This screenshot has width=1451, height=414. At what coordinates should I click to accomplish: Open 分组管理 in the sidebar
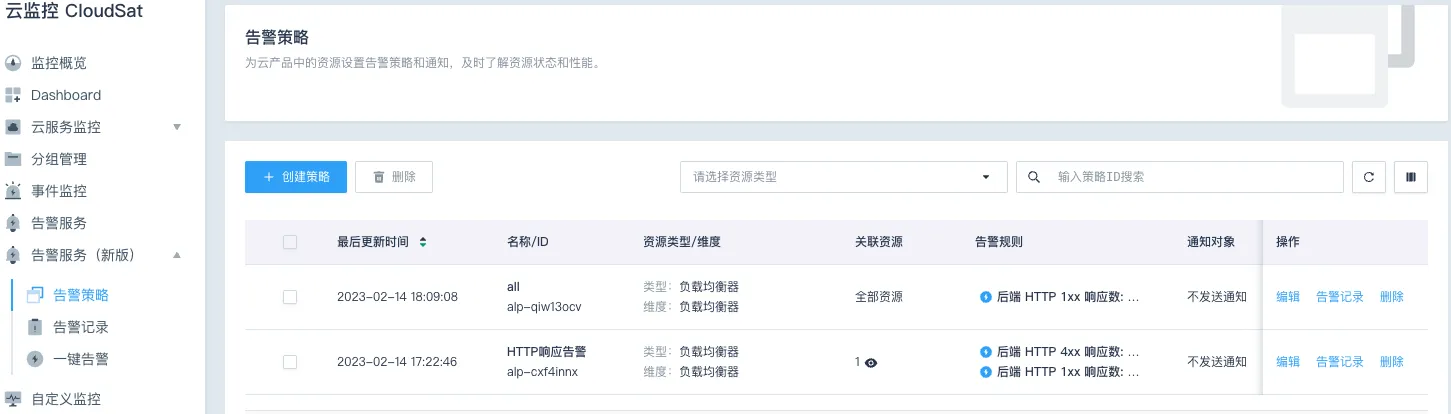[x=59, y=159]
